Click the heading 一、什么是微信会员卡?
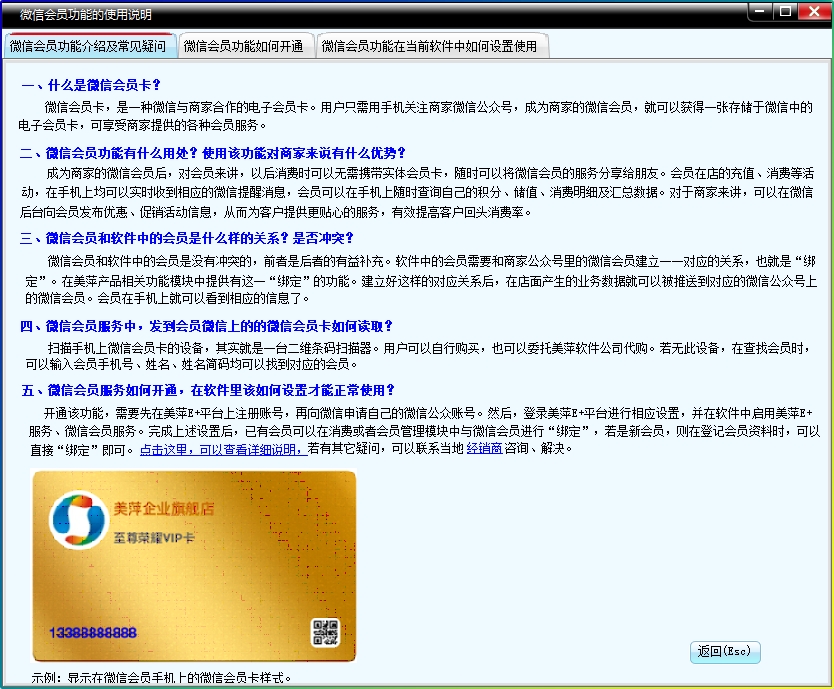 click(91, 85)
